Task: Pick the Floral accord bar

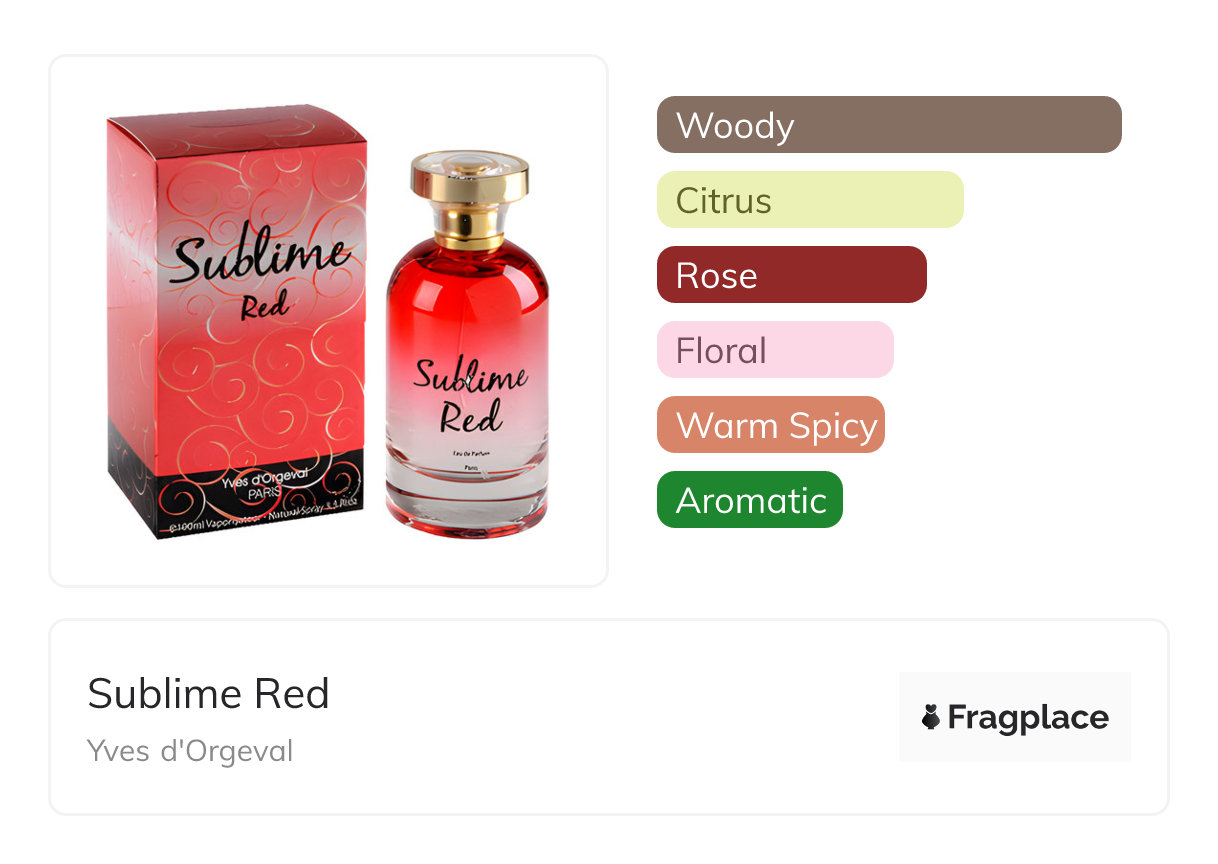Action: 775,350
